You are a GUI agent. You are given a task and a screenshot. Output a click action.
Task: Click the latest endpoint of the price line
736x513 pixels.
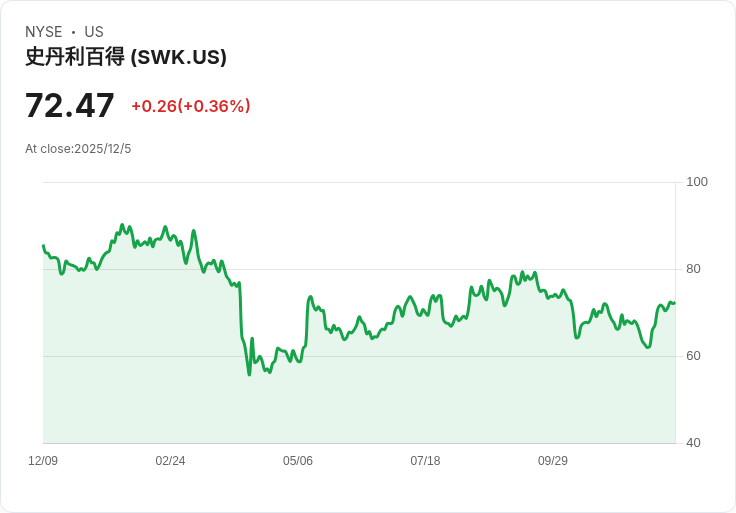click(674, 303)
